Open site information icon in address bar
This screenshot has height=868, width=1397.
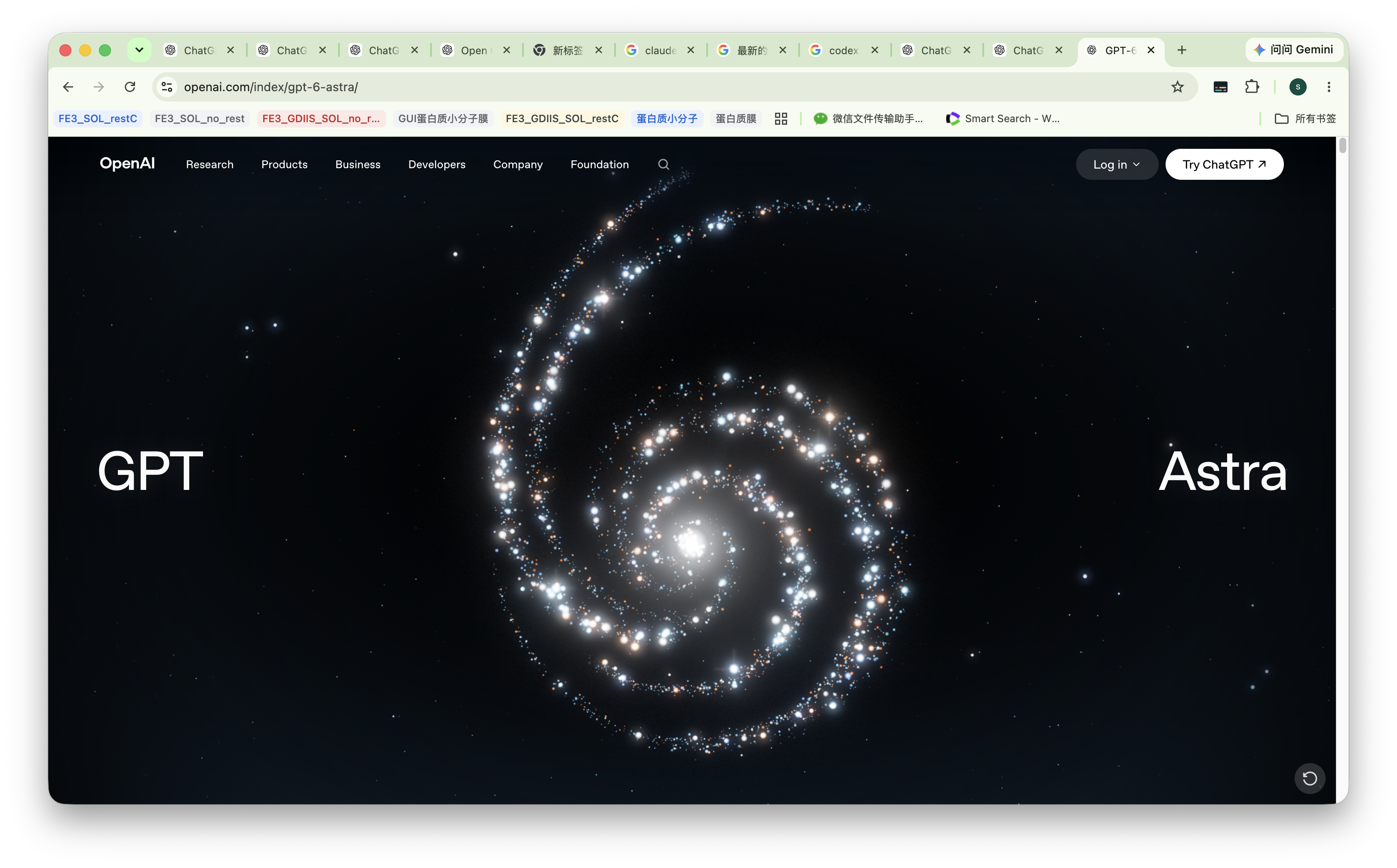[x=166, y=87]
